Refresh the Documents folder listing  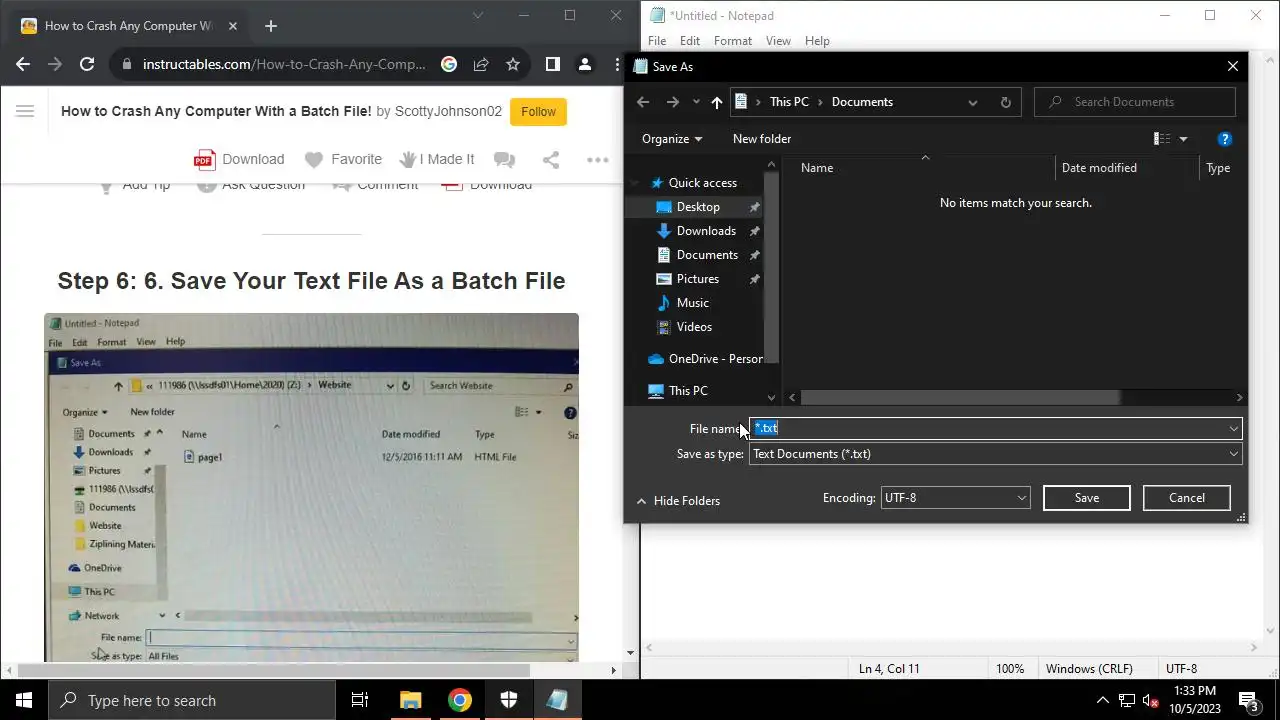pos(1005,102)
